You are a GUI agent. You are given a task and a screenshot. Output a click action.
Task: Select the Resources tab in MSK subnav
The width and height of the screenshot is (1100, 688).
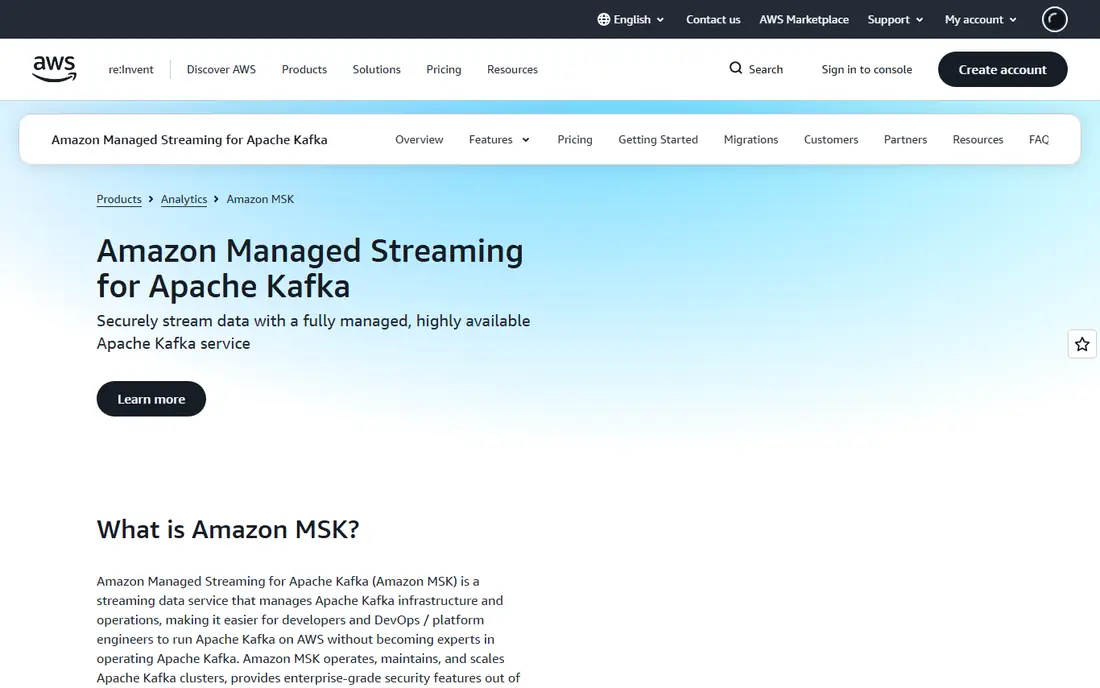978,140
